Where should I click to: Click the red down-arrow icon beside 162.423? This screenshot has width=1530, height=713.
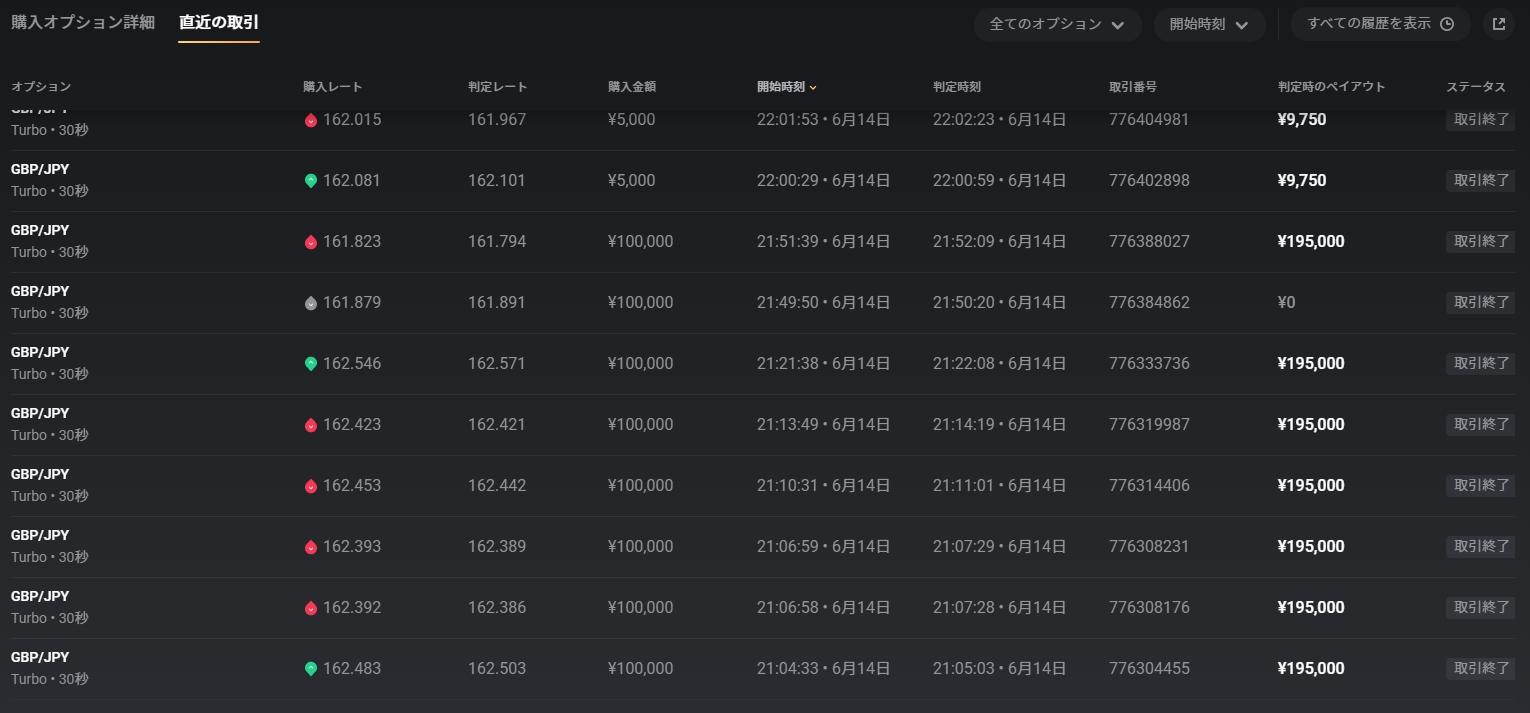(x=311, y=425)
